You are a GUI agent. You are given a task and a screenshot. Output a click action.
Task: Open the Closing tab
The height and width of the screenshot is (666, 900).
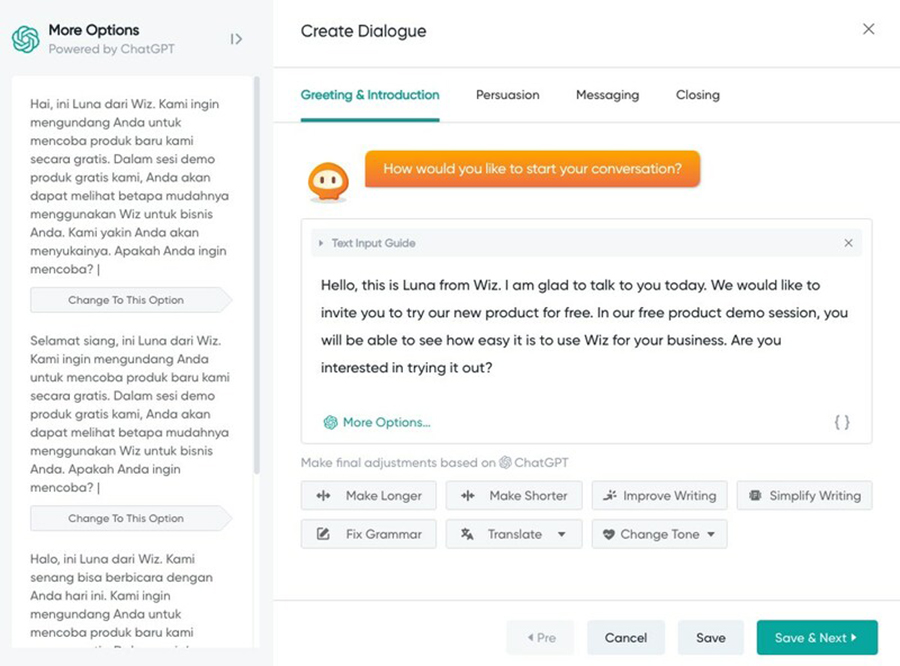point(697,95)
